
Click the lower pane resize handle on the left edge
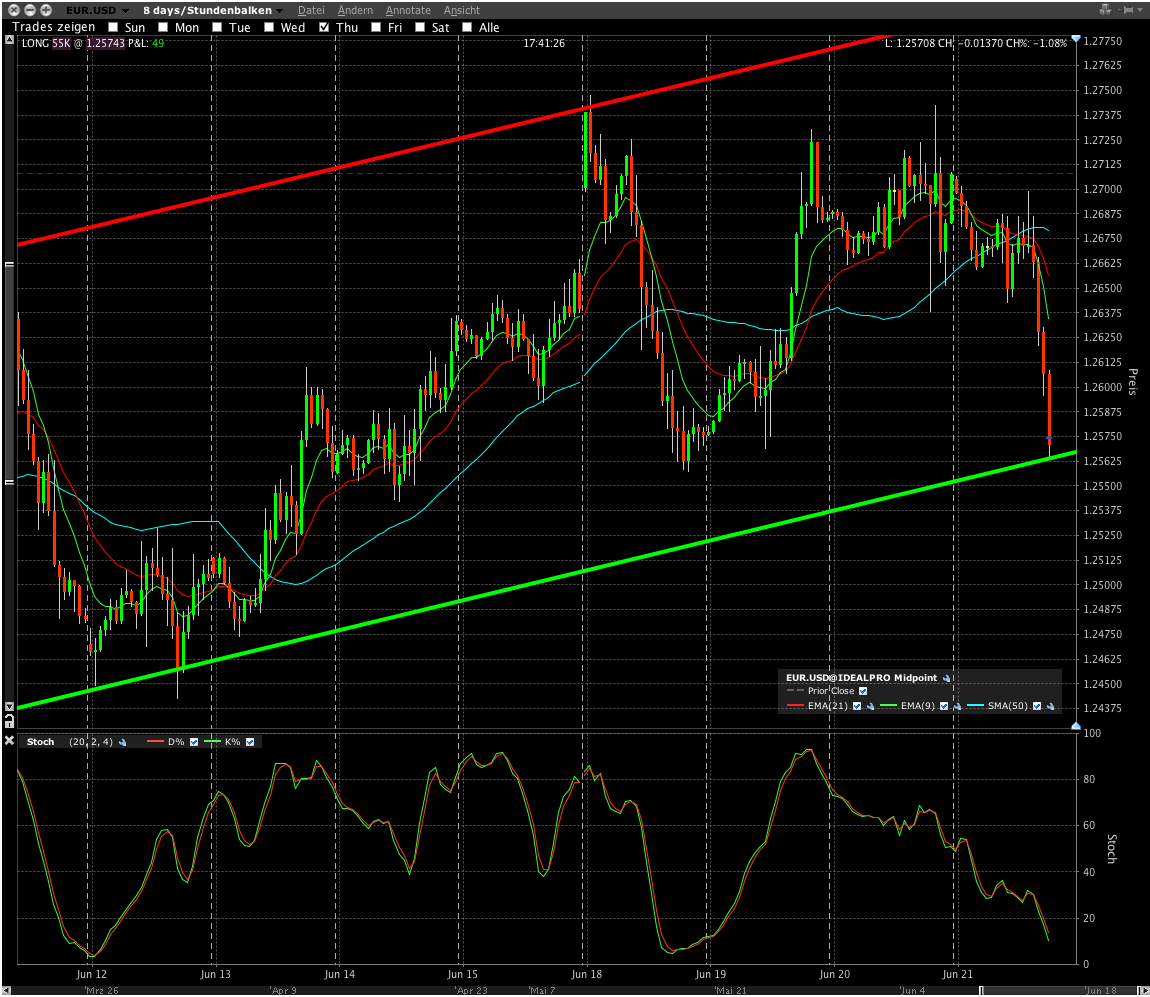[10, 482]
